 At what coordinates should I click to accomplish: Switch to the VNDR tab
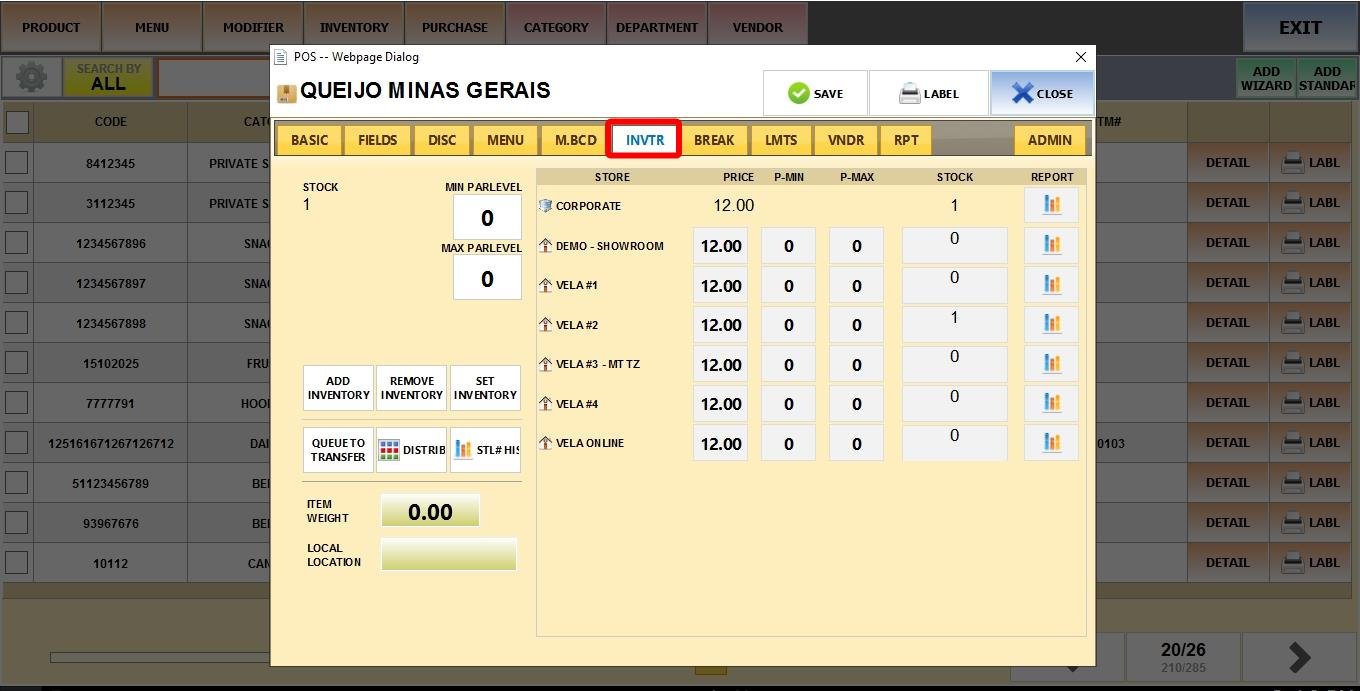pos(846,140)
